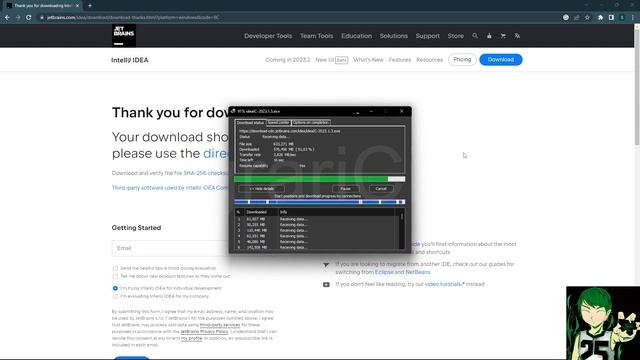Image resolution: width=640 pixels, height=360 pixels.
Task: Check 'Send me helpful tips' checkbox
Action: 115,268
